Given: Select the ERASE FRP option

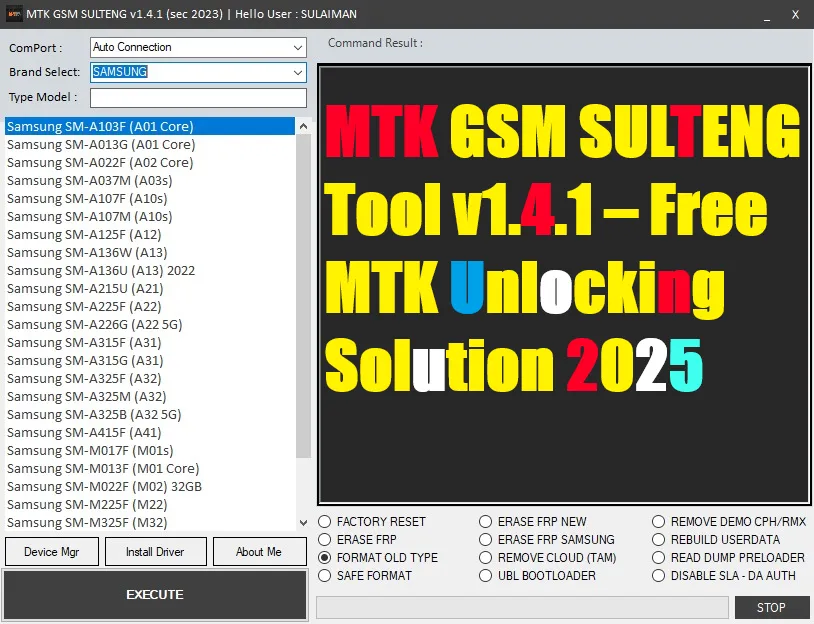Looking at the screenshot, I should [358, 539].
